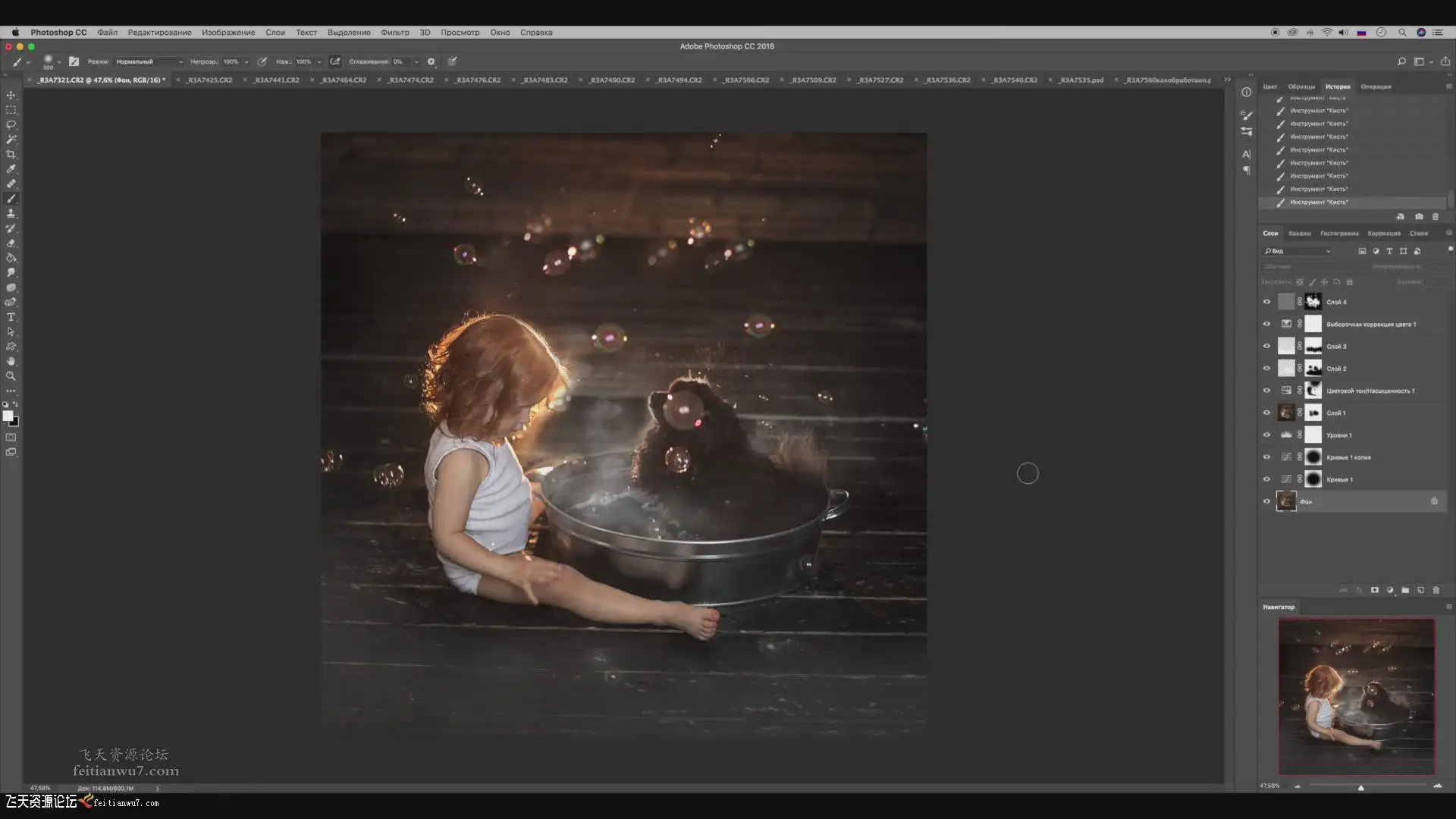Open the Properties info panel icon

1246,92
